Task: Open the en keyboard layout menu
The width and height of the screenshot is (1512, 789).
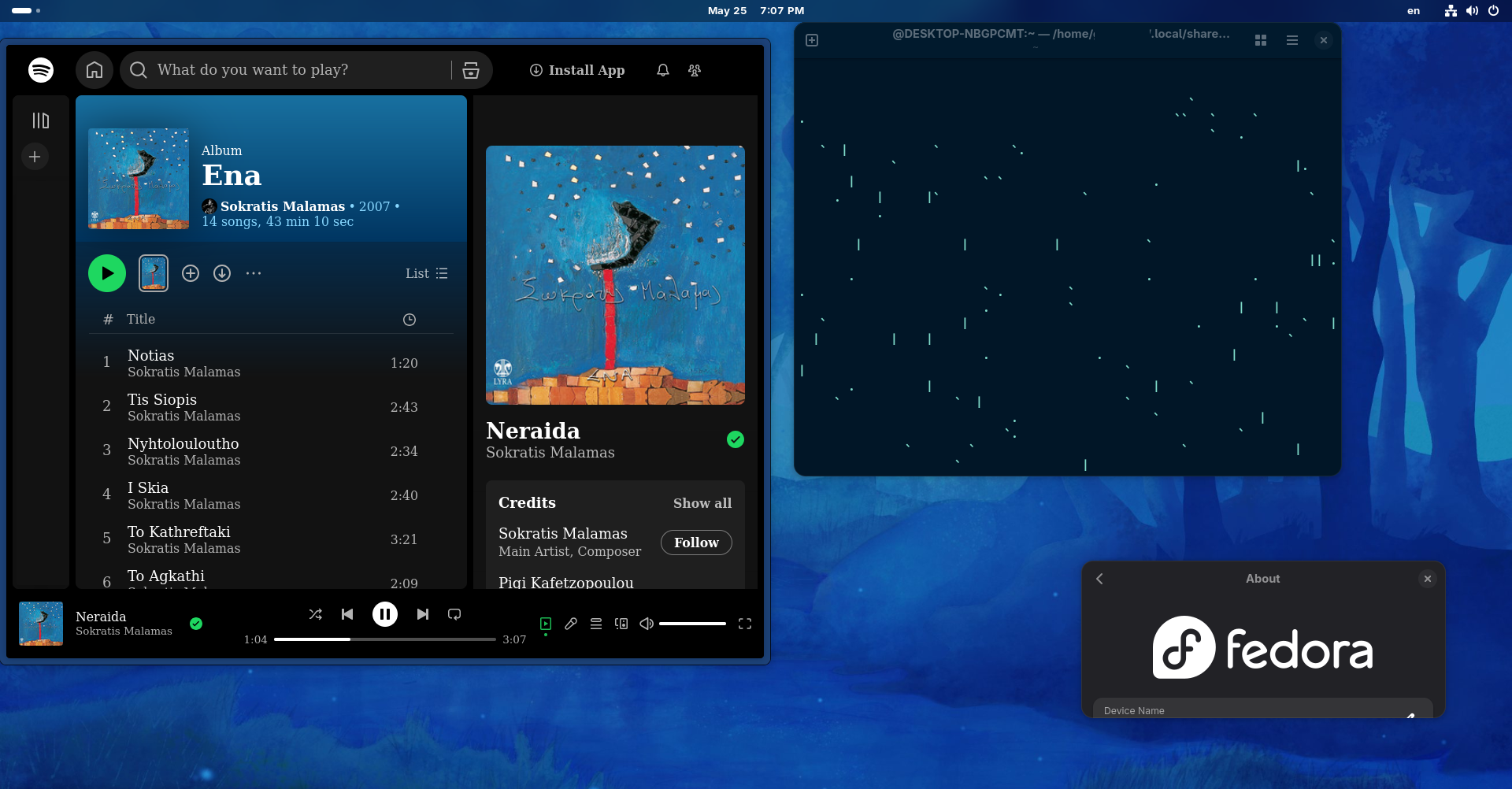Action: 1414,10
